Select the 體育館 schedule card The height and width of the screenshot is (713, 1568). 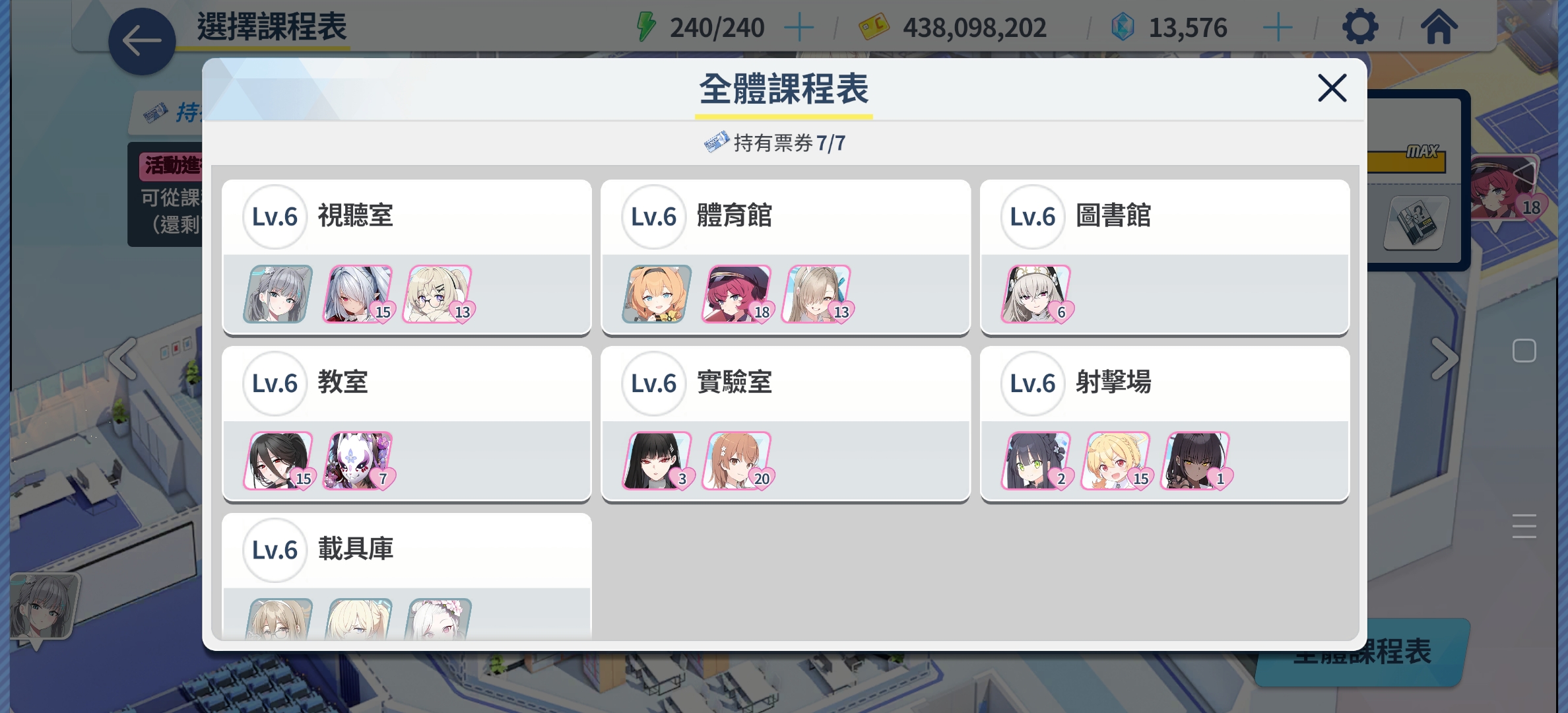click(785, 257)
